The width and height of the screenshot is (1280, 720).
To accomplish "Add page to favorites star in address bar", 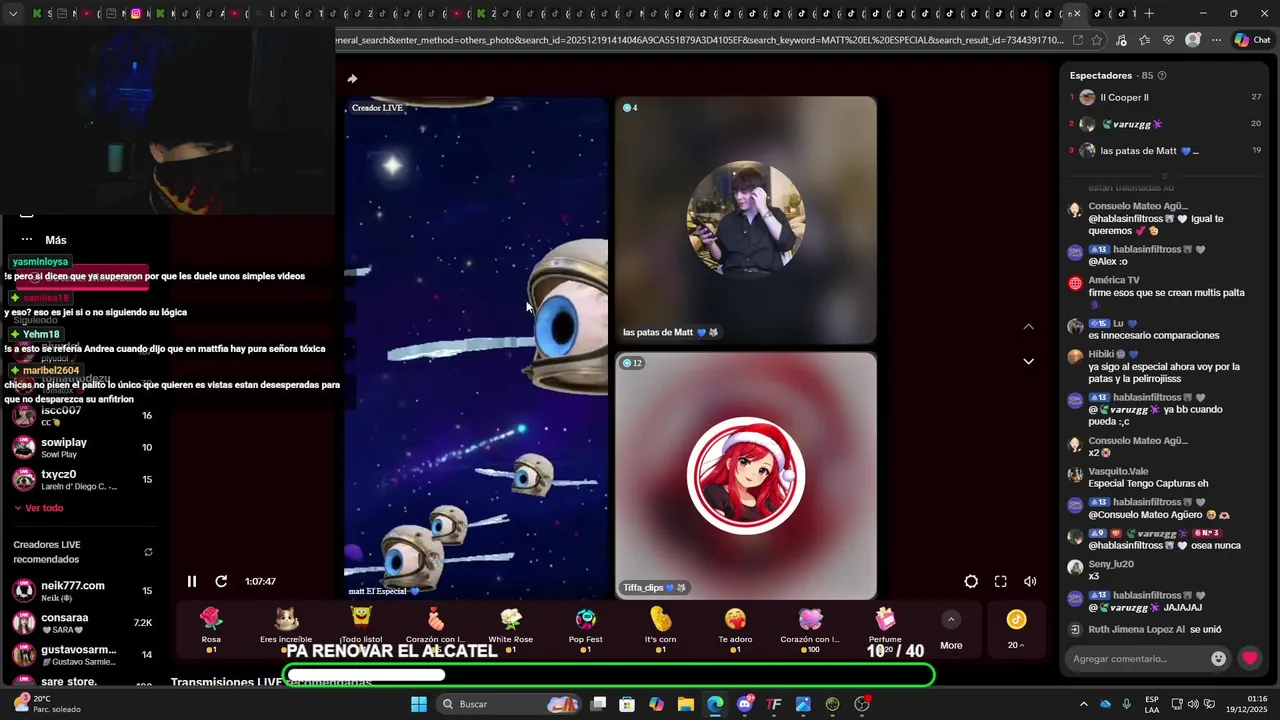I will click(1097, 40).
